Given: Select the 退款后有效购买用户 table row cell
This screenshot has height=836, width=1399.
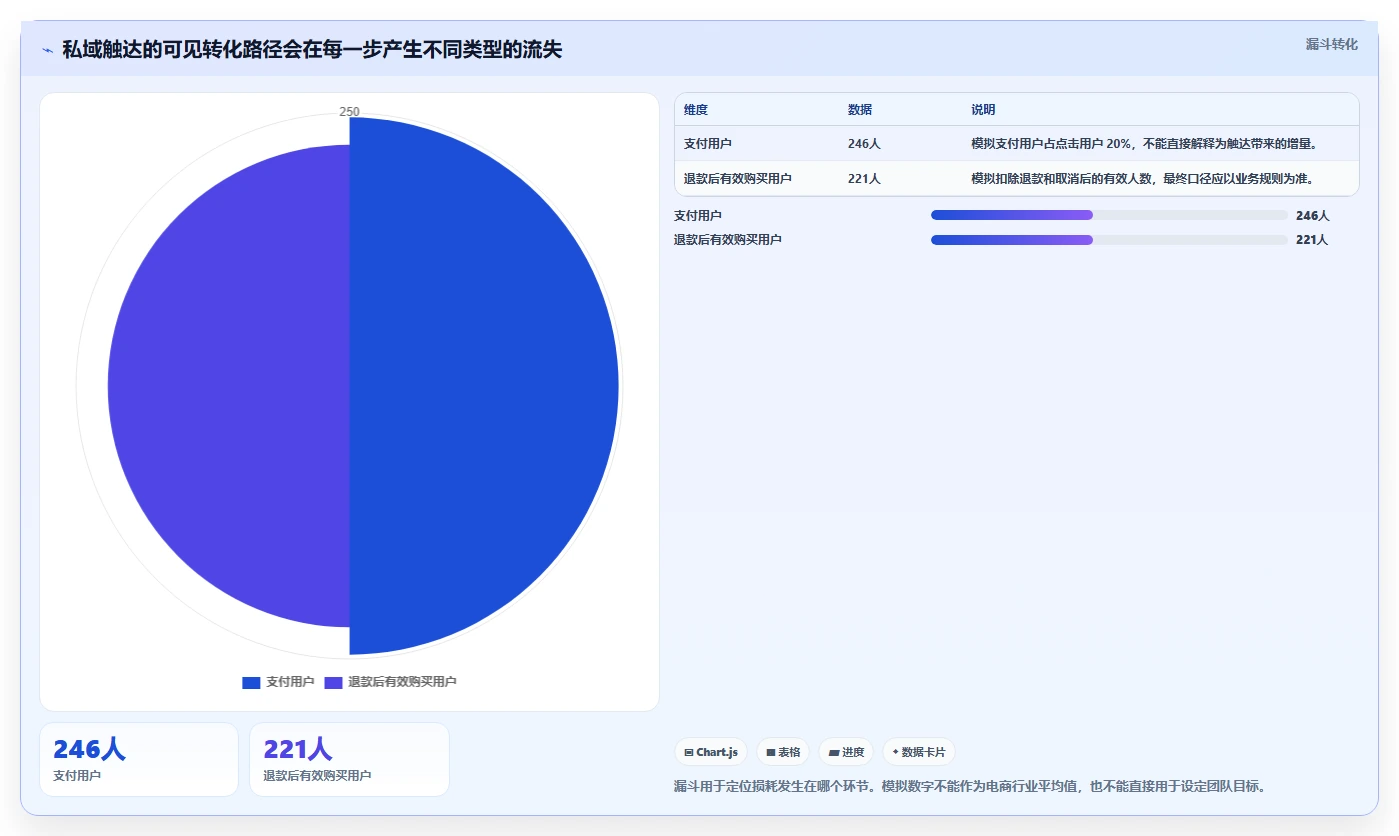Looking at the screenshot, I should (738, 179).
